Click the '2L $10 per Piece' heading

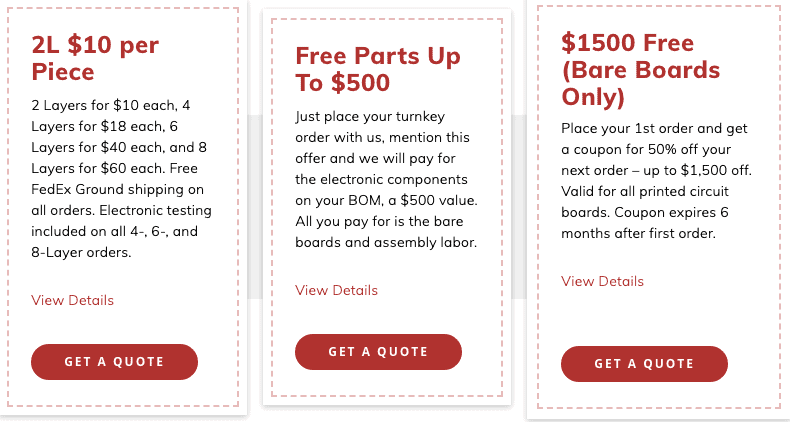pos(95,58)
